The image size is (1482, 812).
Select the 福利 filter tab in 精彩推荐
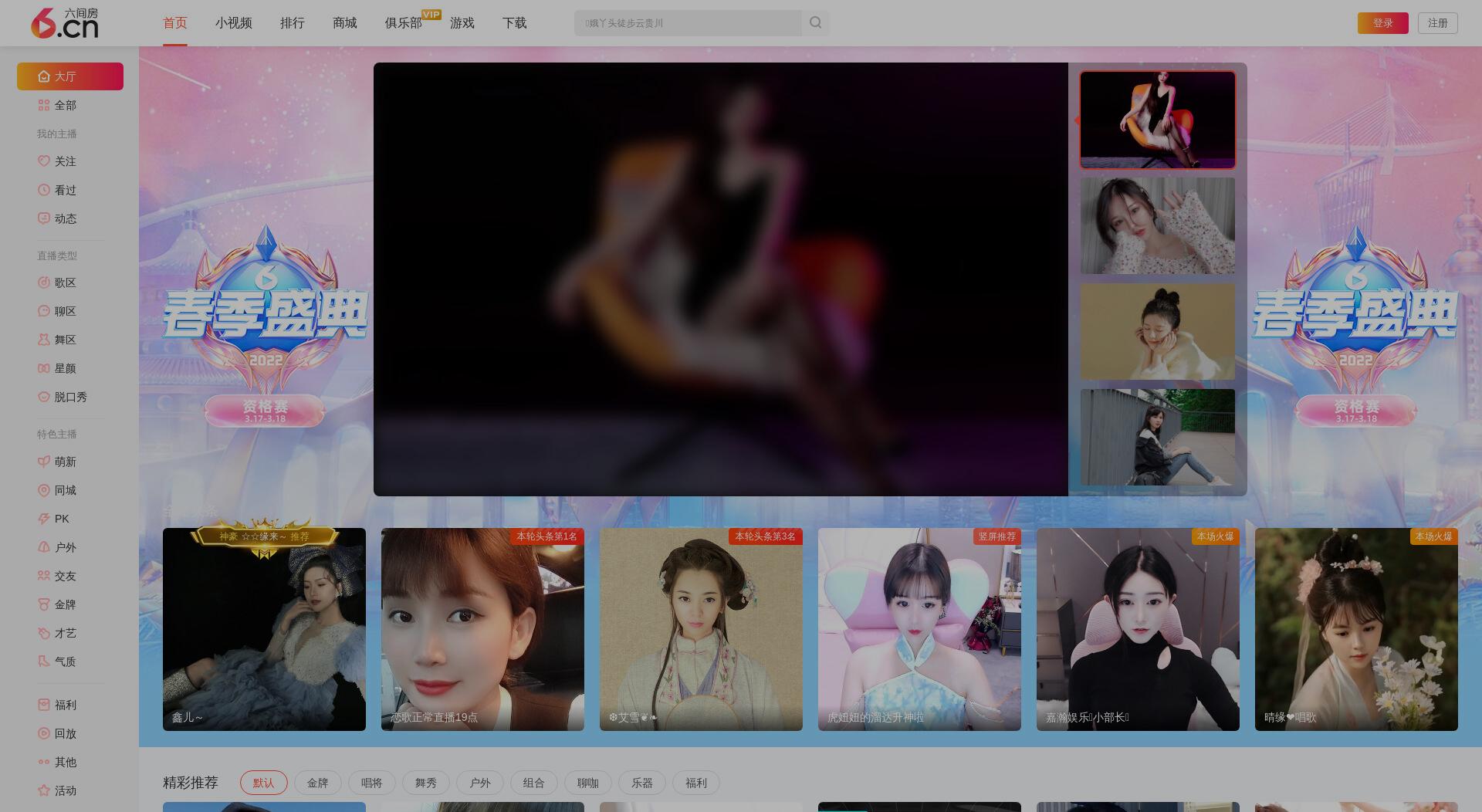pyautogui.click(x=696, y=783)
